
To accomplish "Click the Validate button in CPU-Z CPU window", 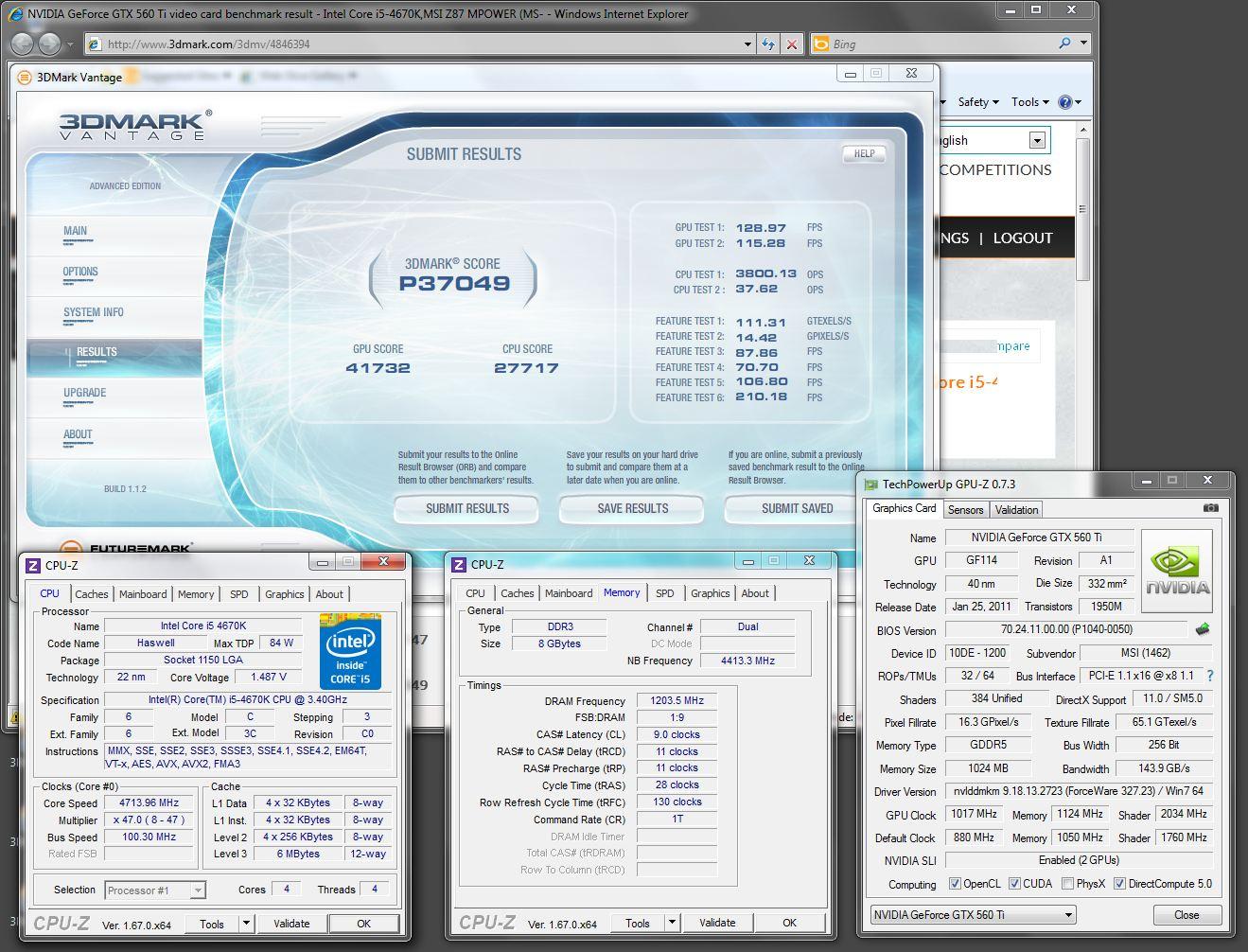I will tap(291, 924).
